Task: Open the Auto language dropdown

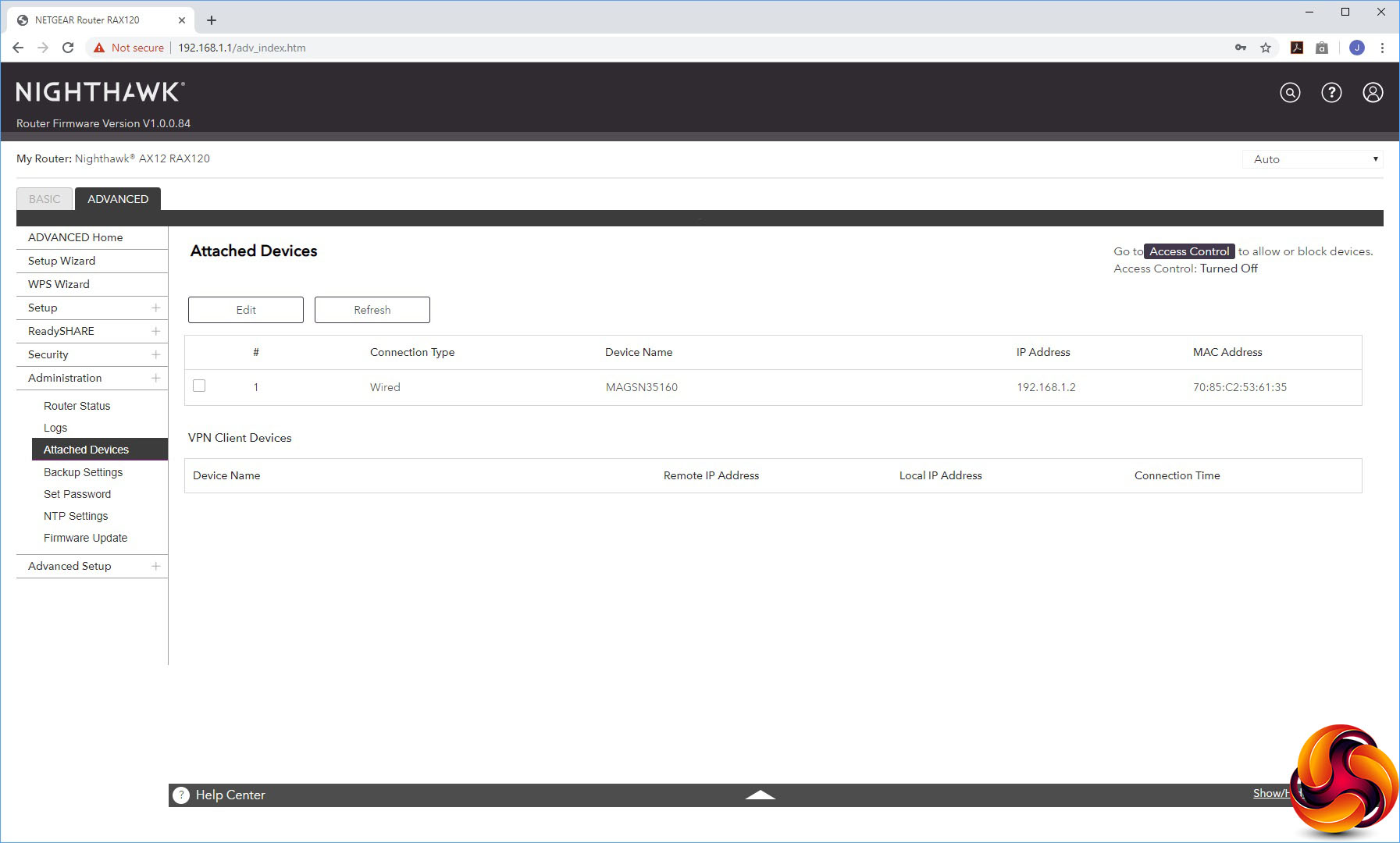Action: [x=1313, y=159]
